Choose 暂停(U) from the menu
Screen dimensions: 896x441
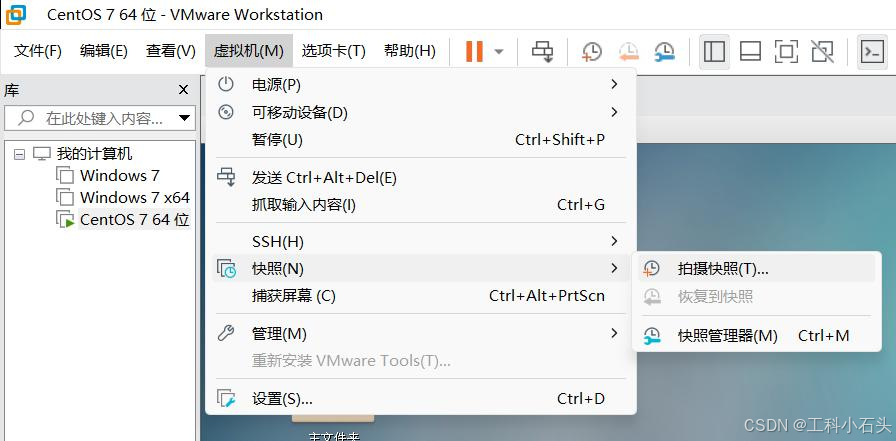(x=421, y=139)
